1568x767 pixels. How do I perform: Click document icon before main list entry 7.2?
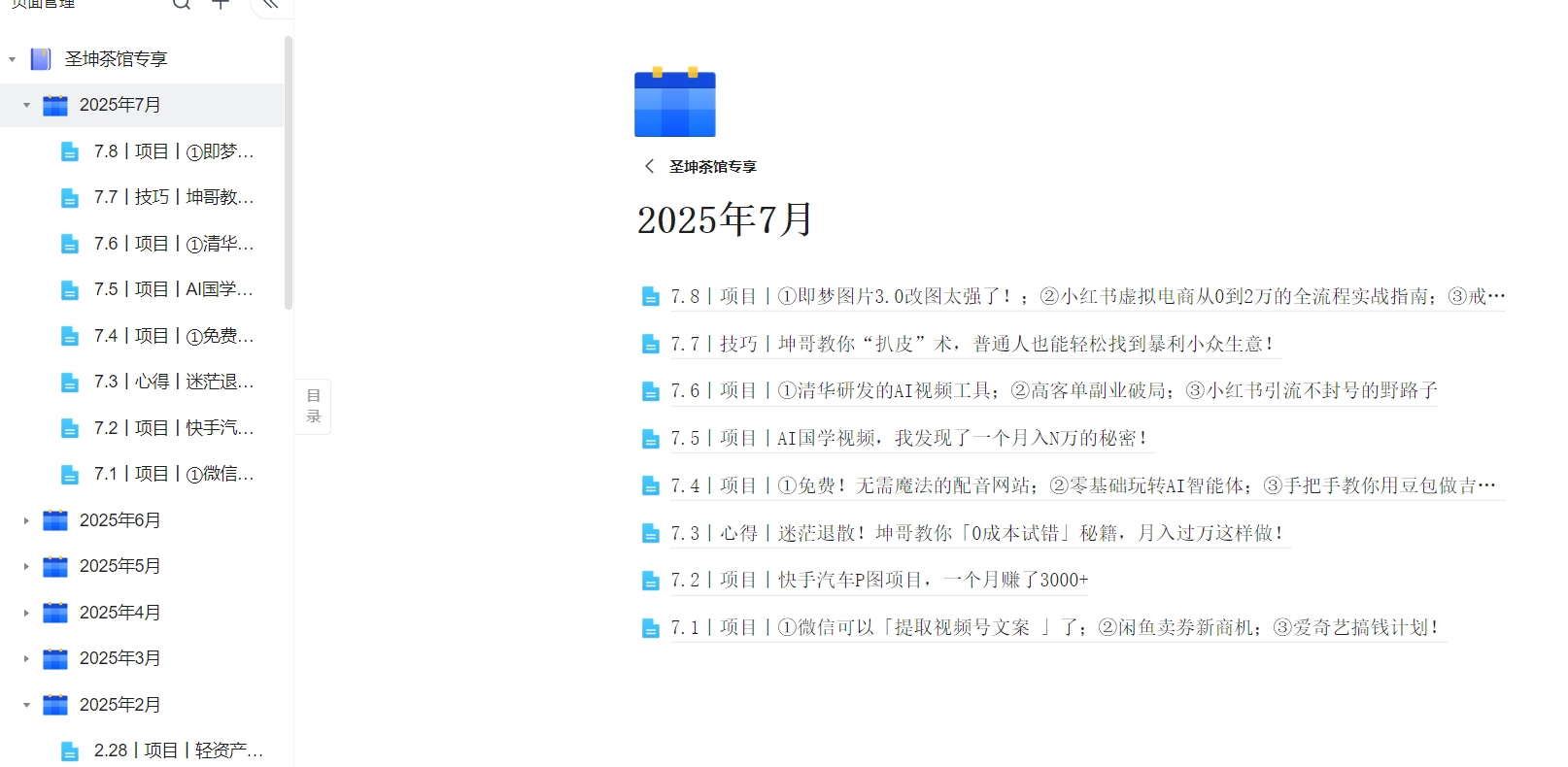[x=651, y=582]
